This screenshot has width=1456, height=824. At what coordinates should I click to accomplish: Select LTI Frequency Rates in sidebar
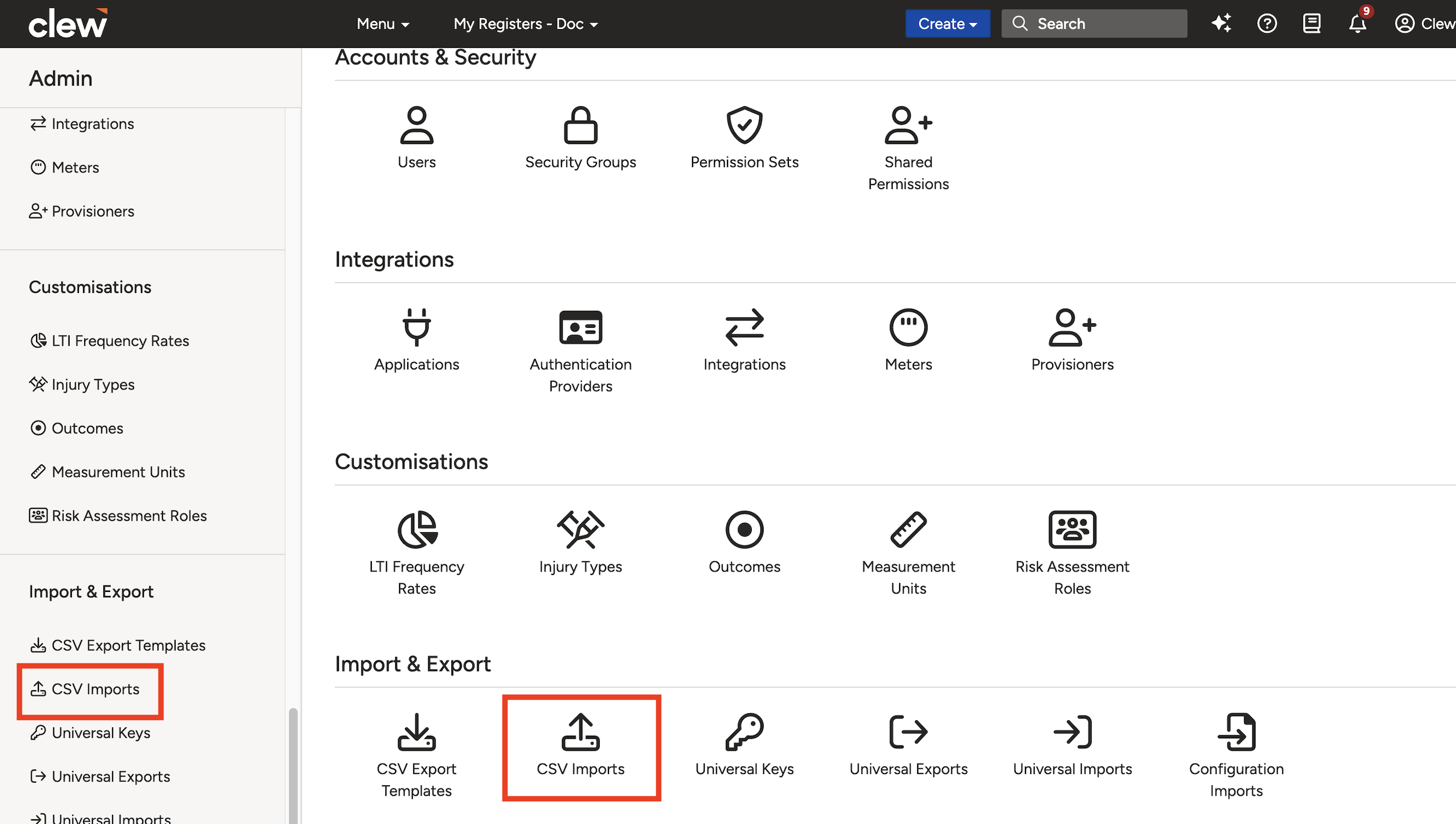point(109,341)
